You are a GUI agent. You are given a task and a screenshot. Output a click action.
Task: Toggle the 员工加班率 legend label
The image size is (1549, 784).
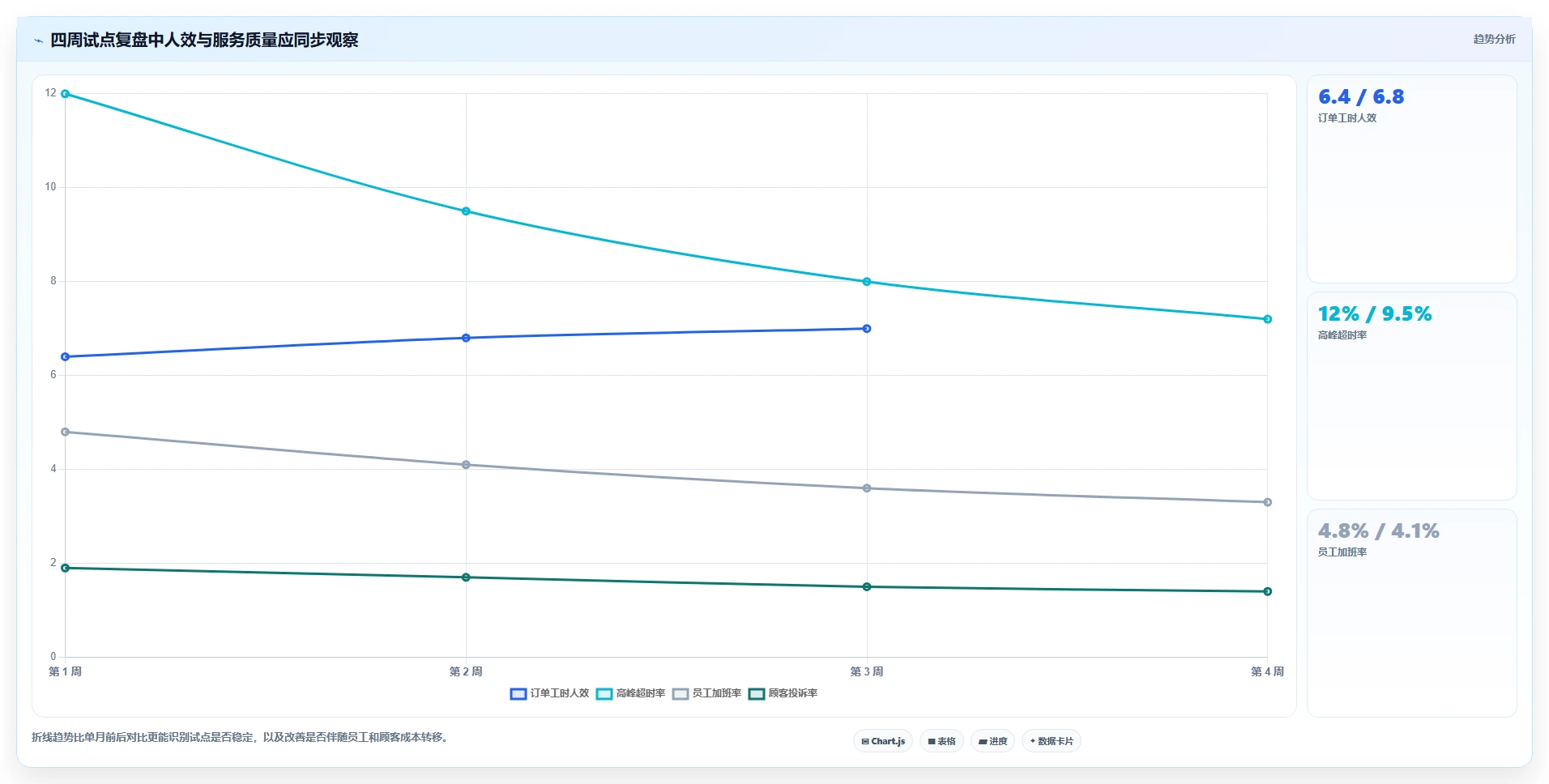[716, 693]
